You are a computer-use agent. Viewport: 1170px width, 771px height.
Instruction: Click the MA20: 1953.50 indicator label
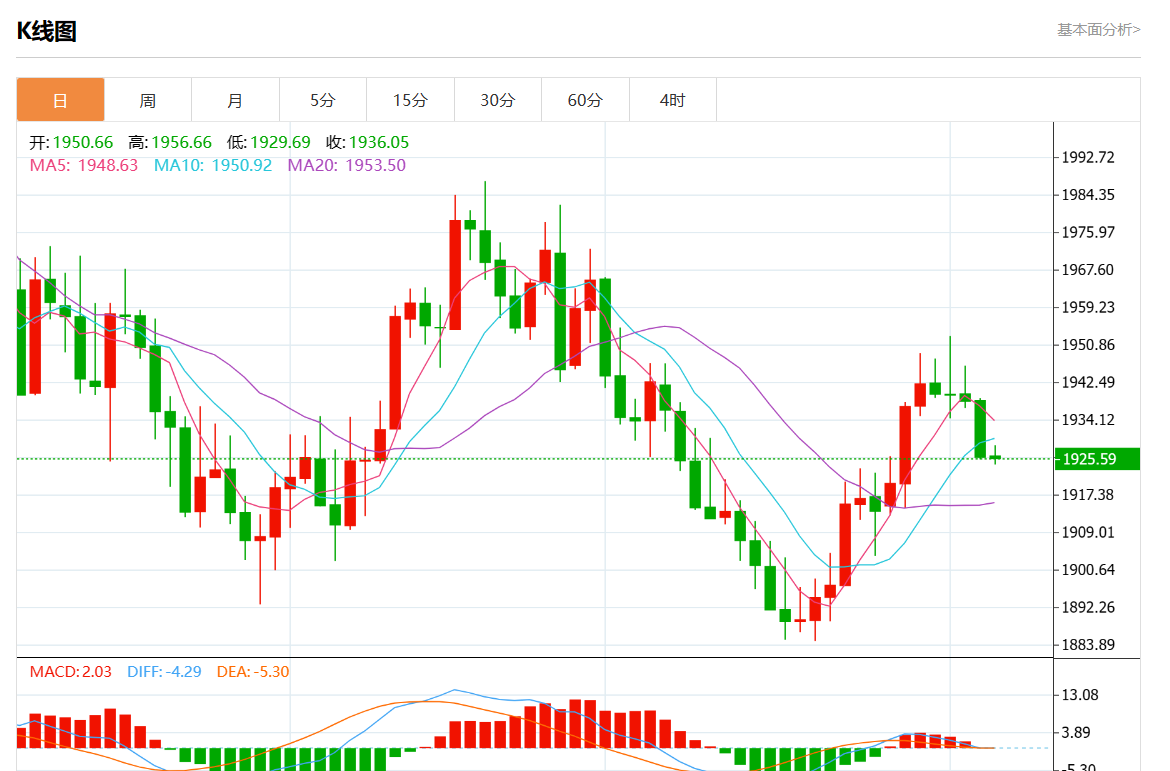(346, 165)
